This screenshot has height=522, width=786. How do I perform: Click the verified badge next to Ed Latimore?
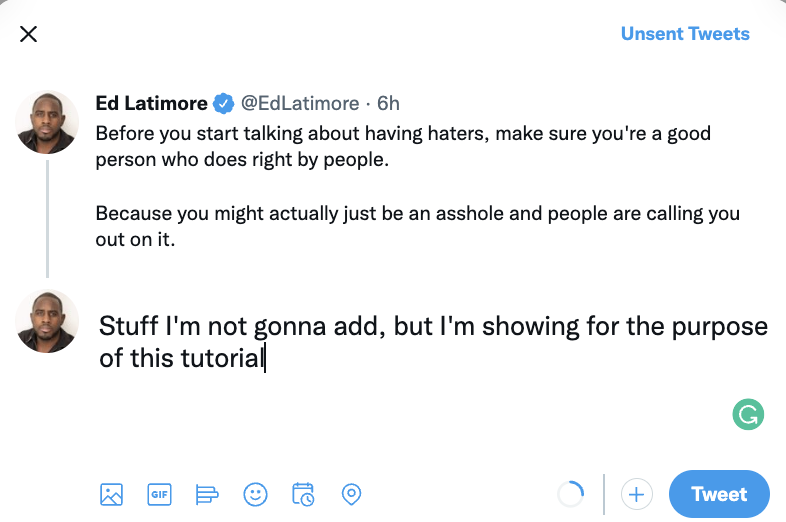point(224,103)
